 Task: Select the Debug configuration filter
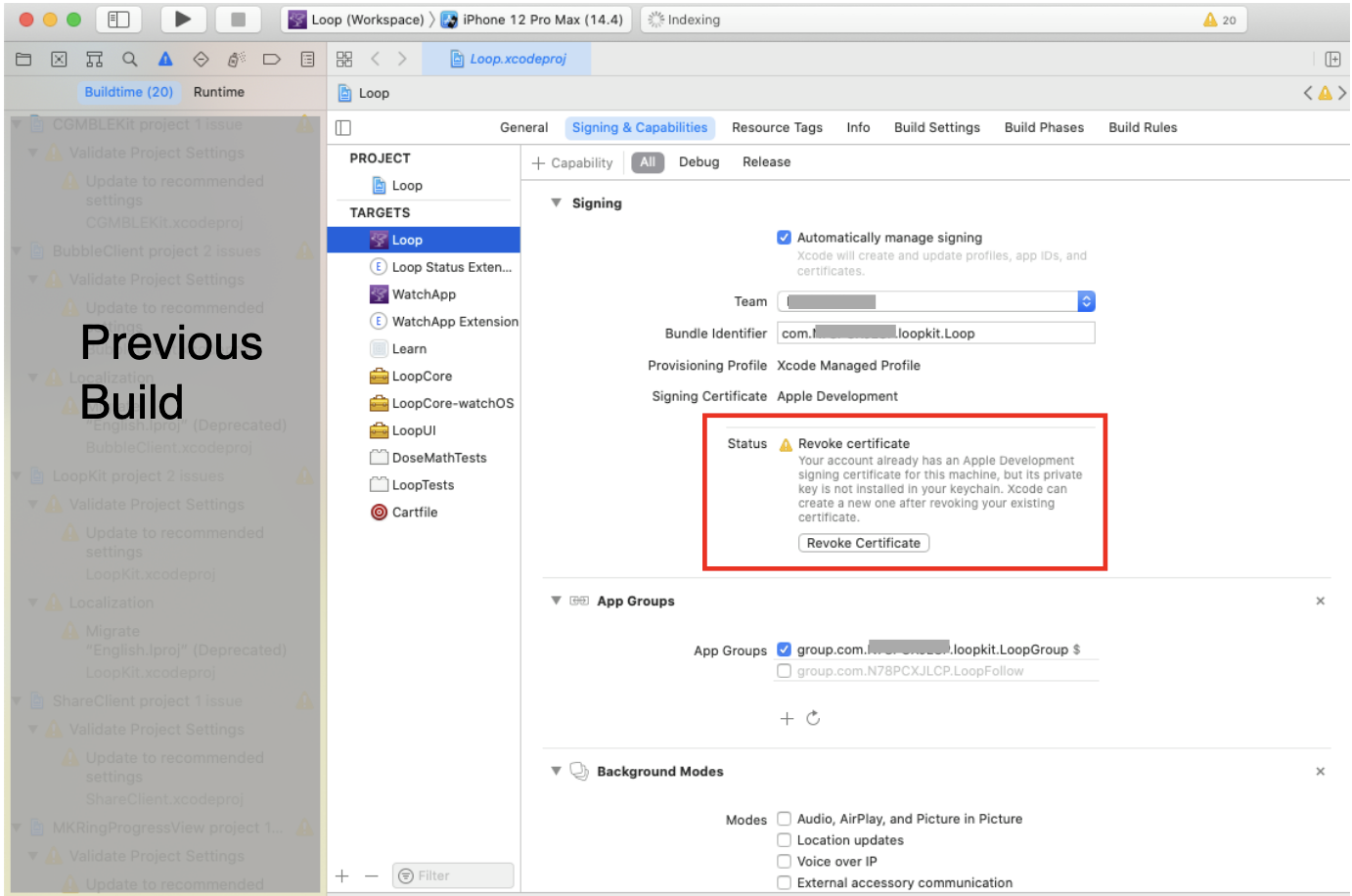699,162
